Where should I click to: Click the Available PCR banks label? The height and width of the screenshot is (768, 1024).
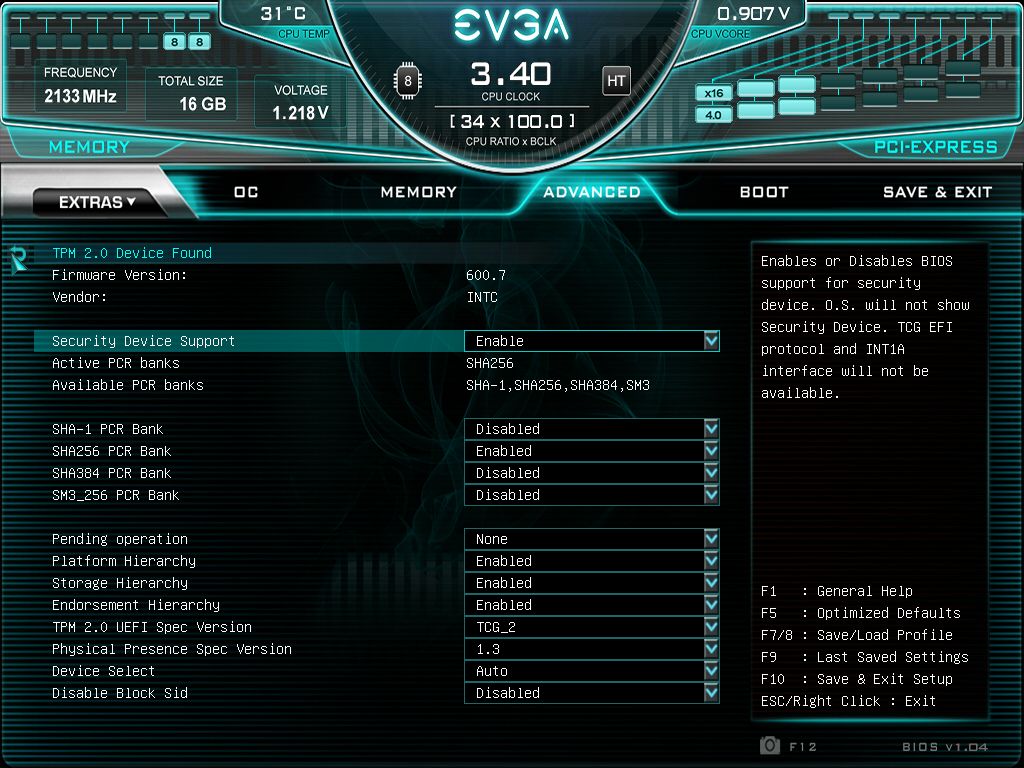click(127, 385)
